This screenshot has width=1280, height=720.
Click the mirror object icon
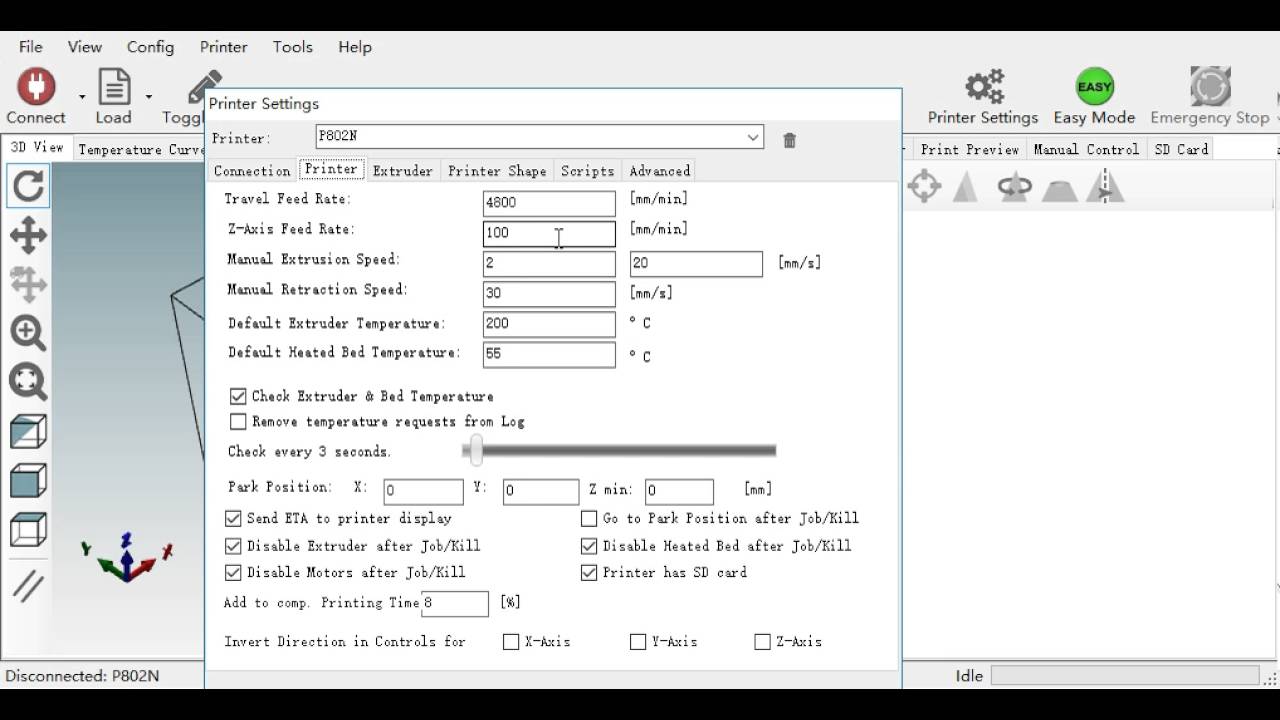coord(1105,186)
